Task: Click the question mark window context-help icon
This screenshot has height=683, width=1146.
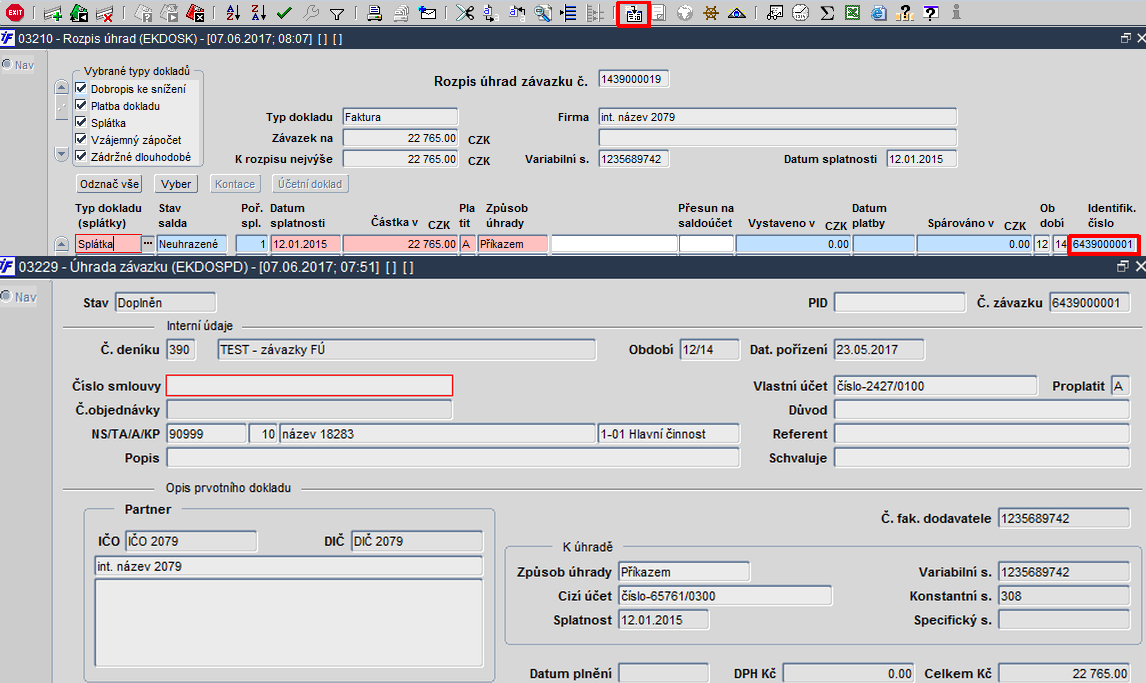Action: [931, 12]
